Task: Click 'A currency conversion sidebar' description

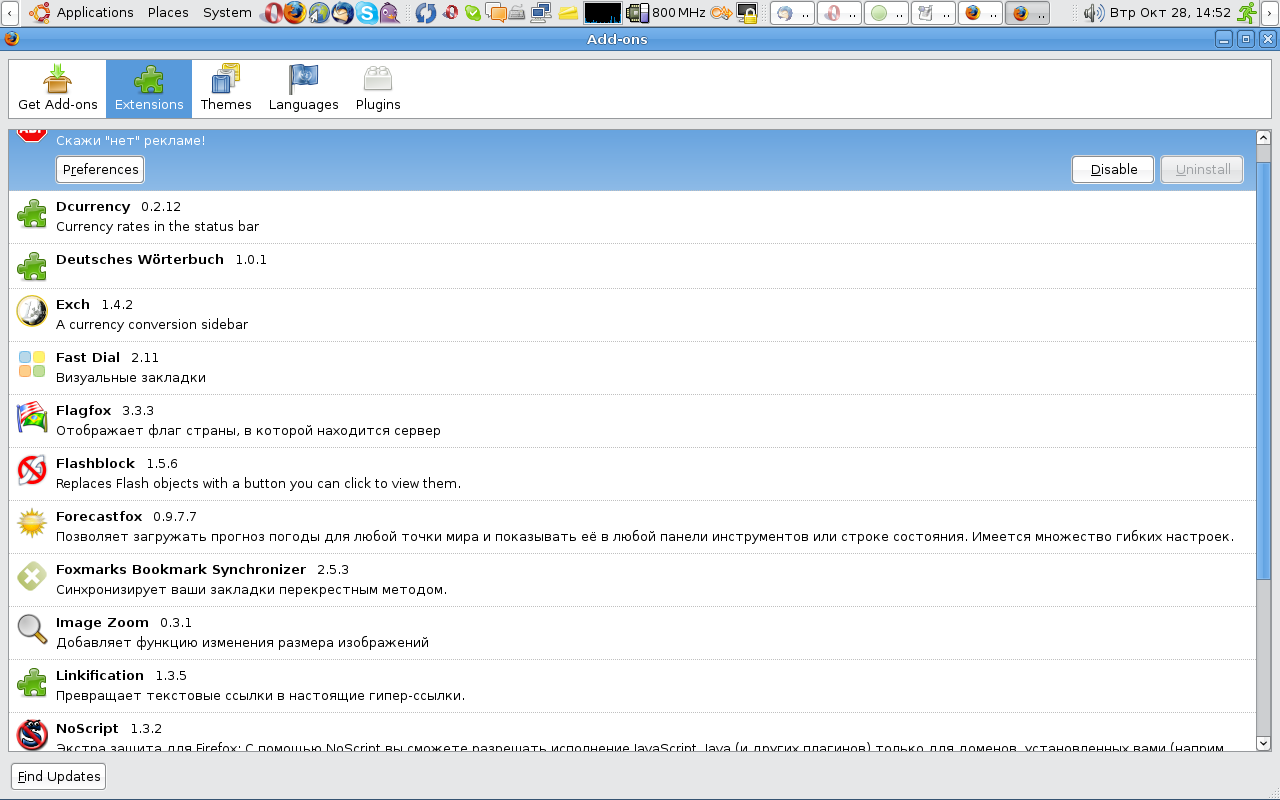Action: click(x=152, y=325)
